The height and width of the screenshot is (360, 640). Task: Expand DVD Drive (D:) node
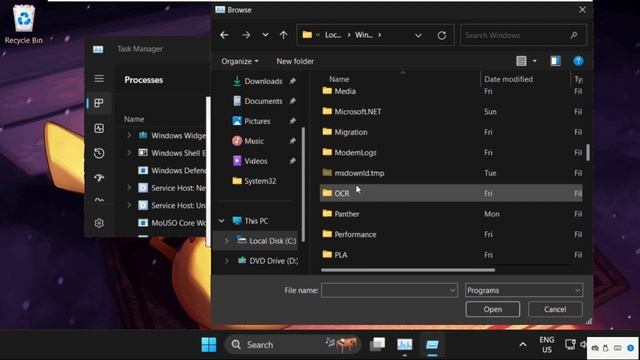pos(227,260)
